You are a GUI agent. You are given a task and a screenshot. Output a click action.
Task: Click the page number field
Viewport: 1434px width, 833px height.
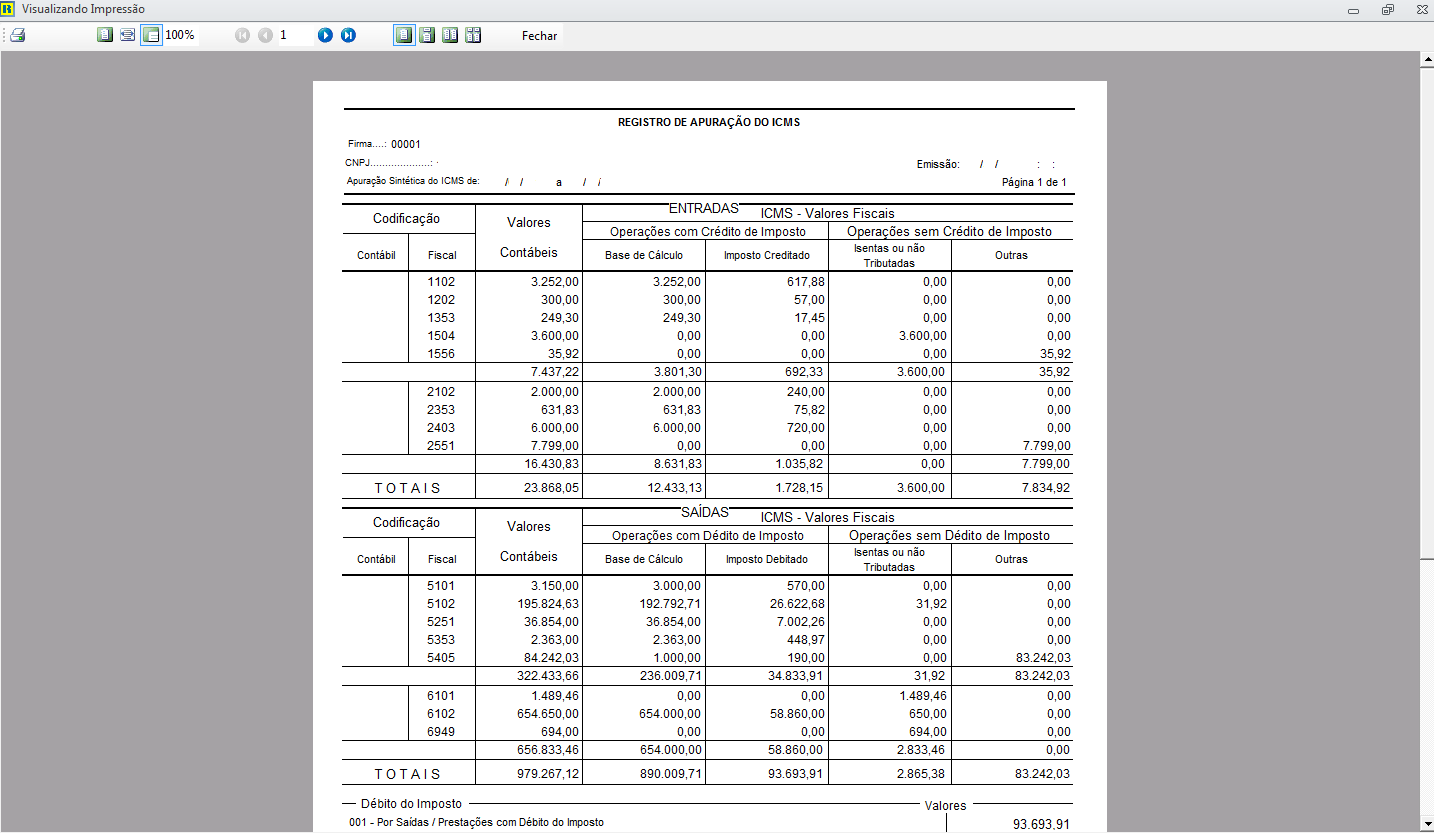295,35
